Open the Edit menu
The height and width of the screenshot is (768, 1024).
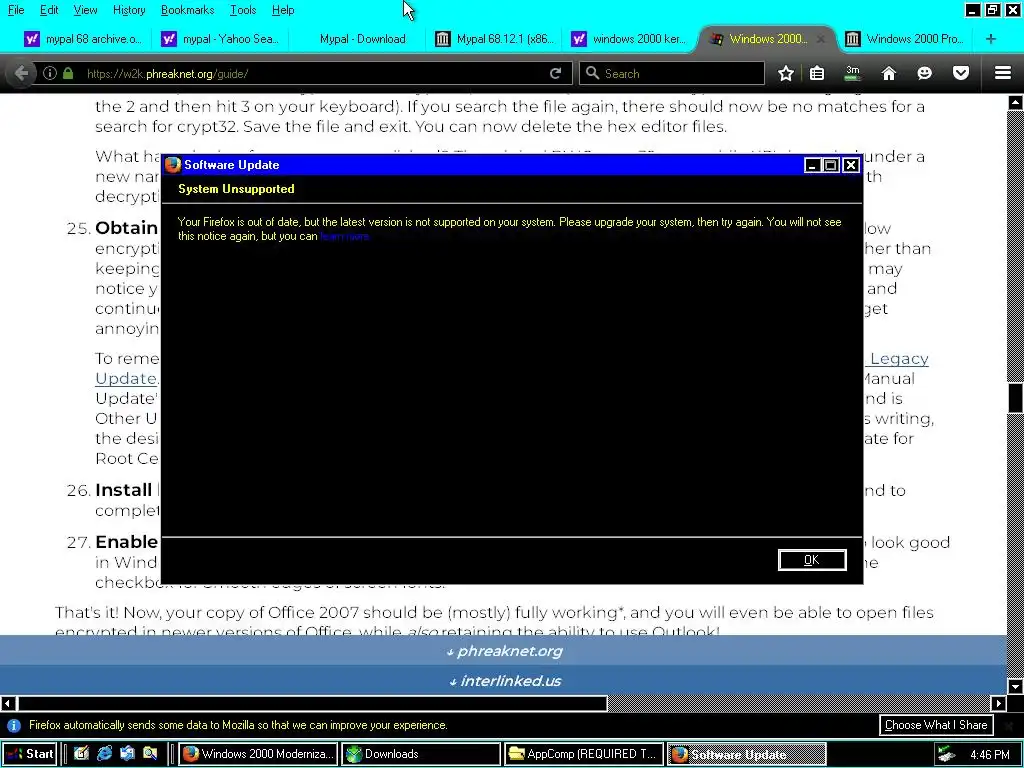(x=49, y=10)
